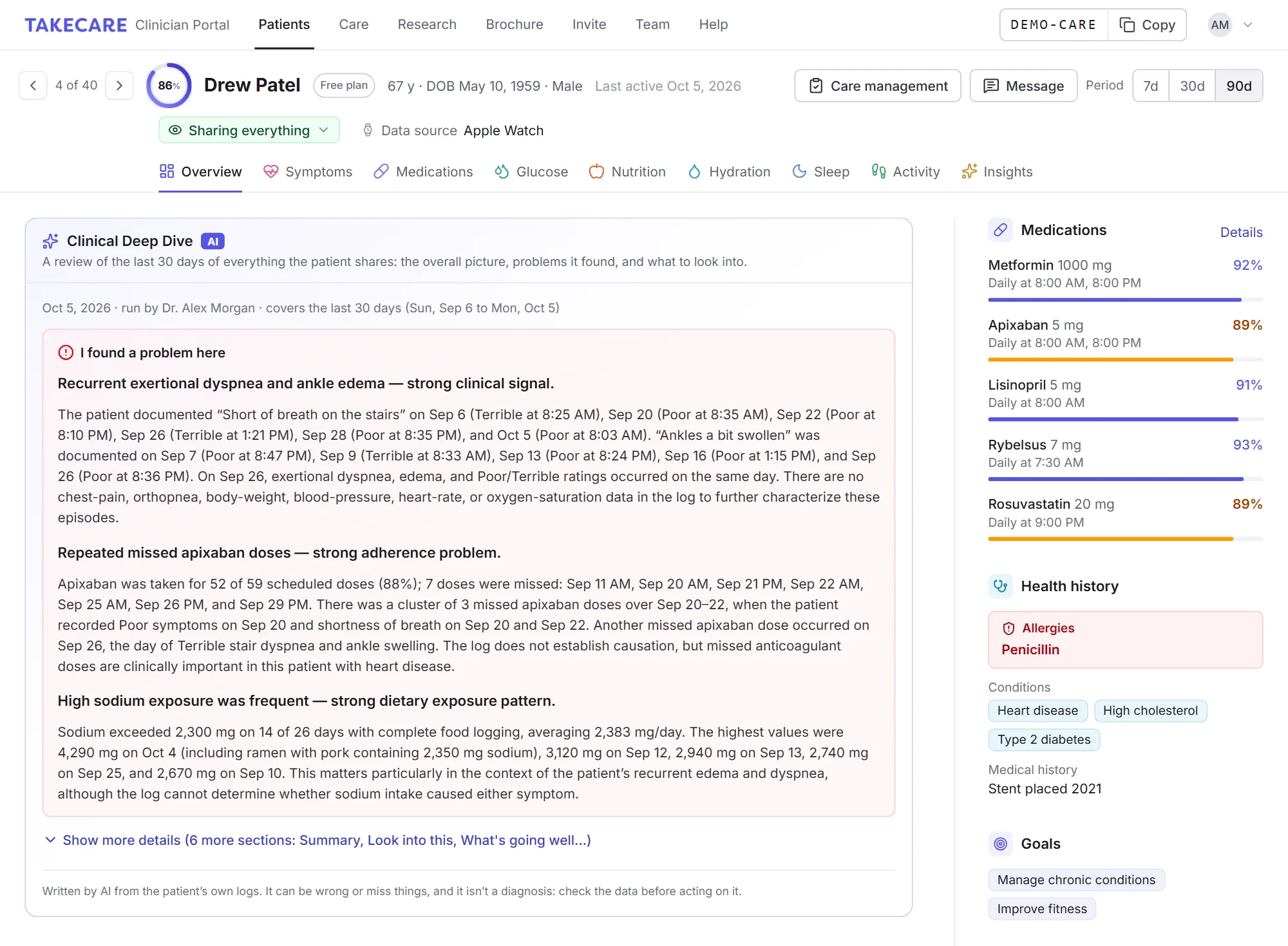This screenshot has height=946, width=1288.
Task: Click the Heart disease condition tag
Action: [1037, 711]
